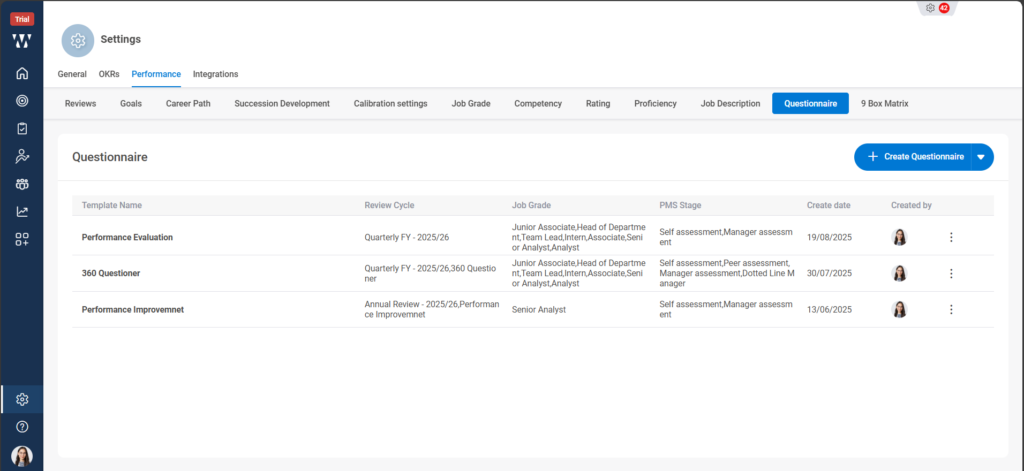
Task: Click the date 13/06/2025
Action: (829, 310)
